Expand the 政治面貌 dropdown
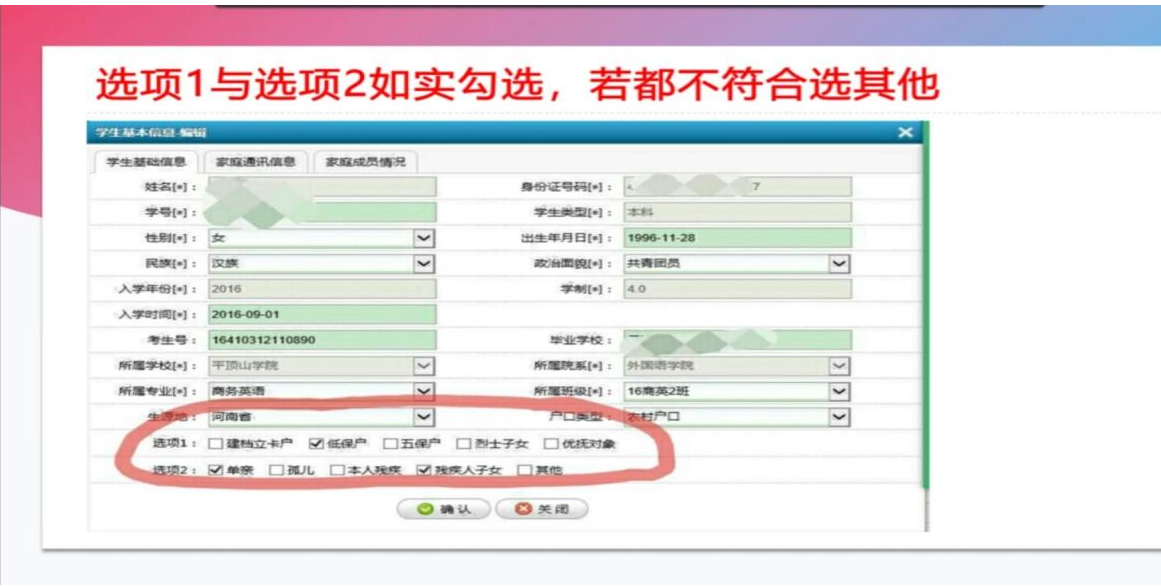This screenshot has height=586, width=1161. tap(840, 264)
